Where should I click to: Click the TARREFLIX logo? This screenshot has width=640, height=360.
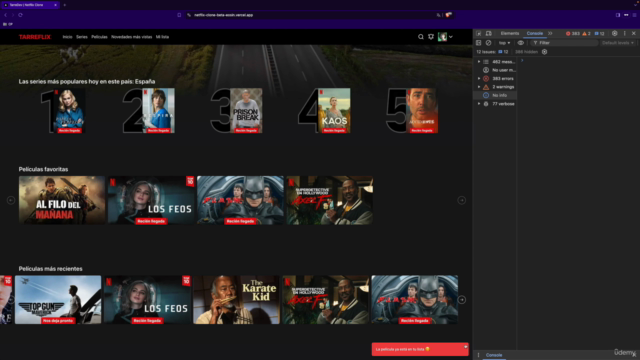35,37
